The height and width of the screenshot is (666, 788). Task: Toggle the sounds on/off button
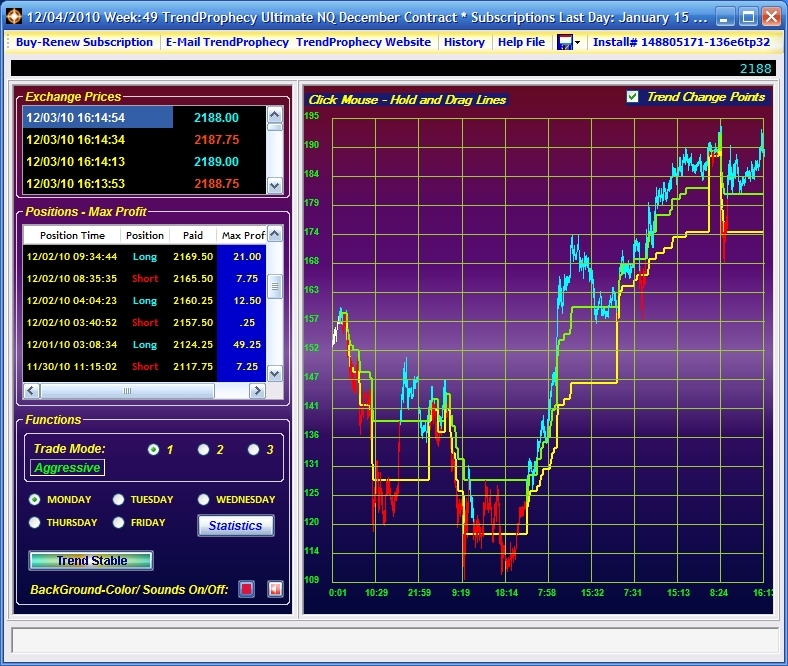tap(275, 589)
